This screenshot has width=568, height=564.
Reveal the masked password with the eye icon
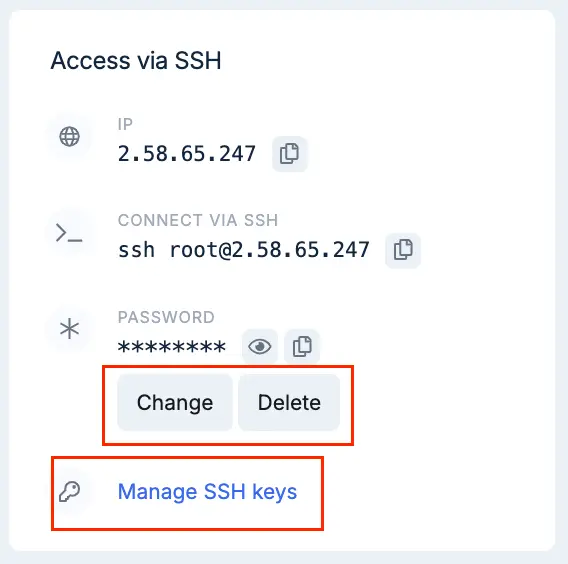[260, 347]
